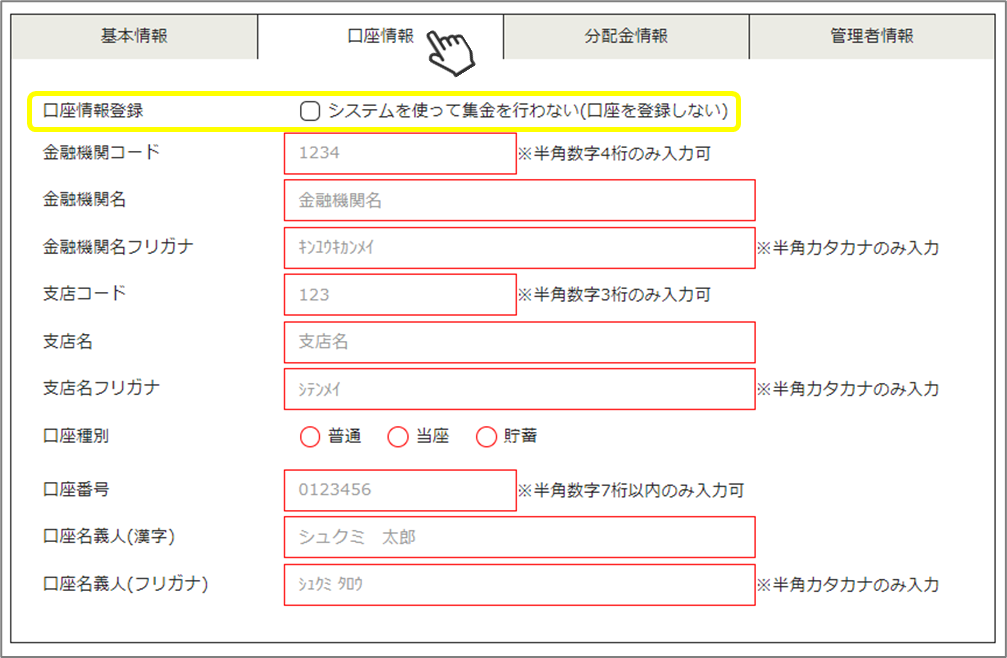Image resolution: width=1007 pixels, height=658 pixels.
Task: Open the 分配金情報 tab
Action: coord(626,36)
